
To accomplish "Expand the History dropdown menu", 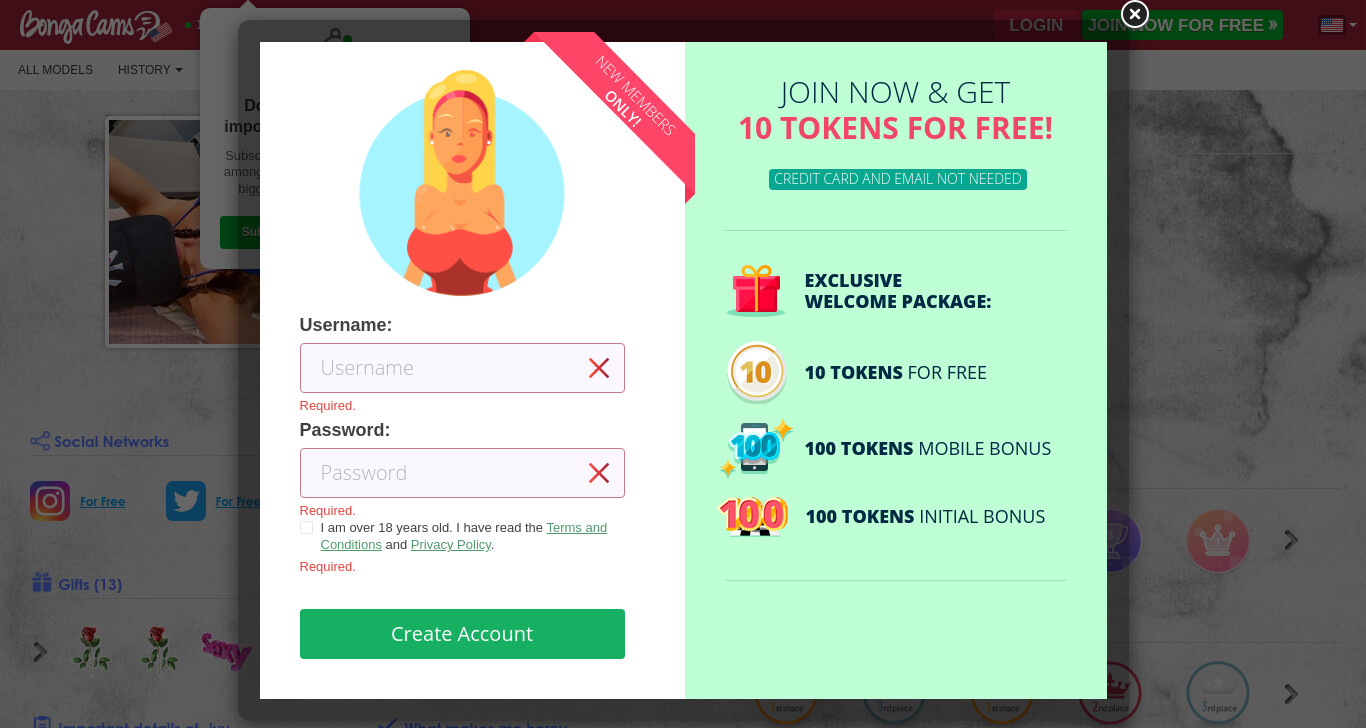I will (x=150, y=70).
